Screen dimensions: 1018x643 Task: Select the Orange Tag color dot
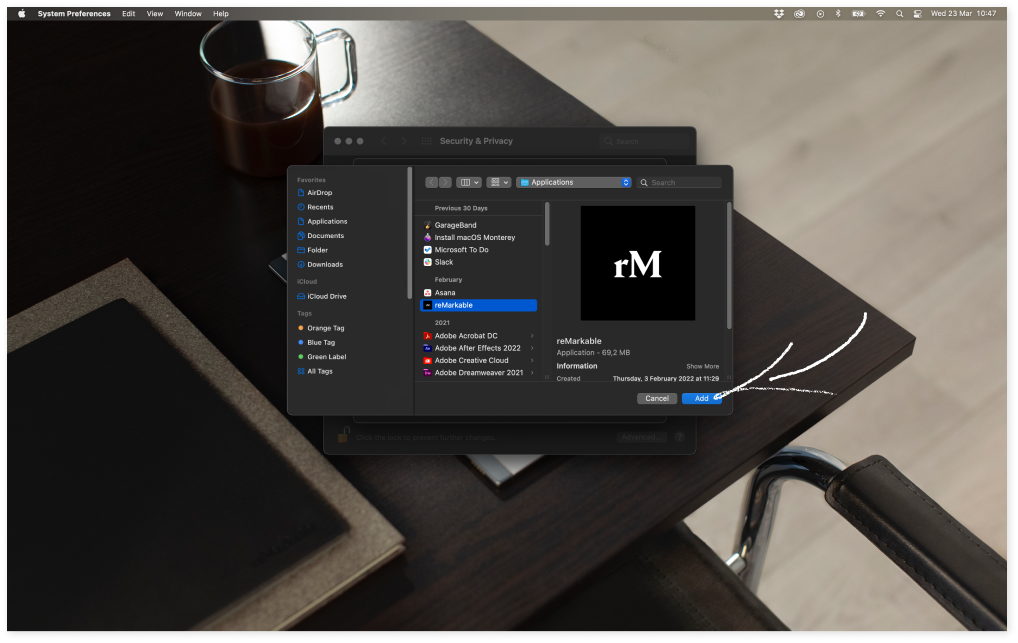(x=301, y=328)
